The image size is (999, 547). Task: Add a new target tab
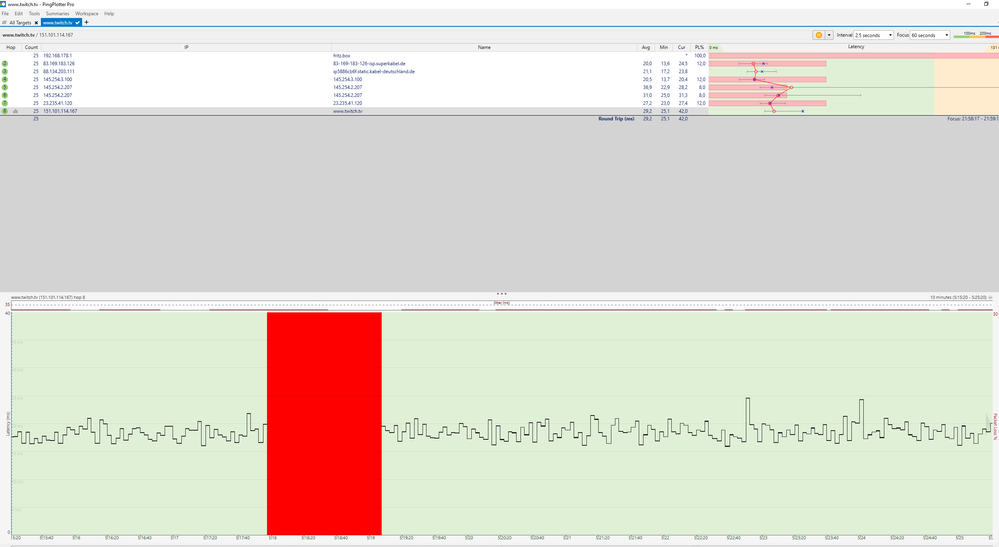pyautogui.click(x=87, y=22)
